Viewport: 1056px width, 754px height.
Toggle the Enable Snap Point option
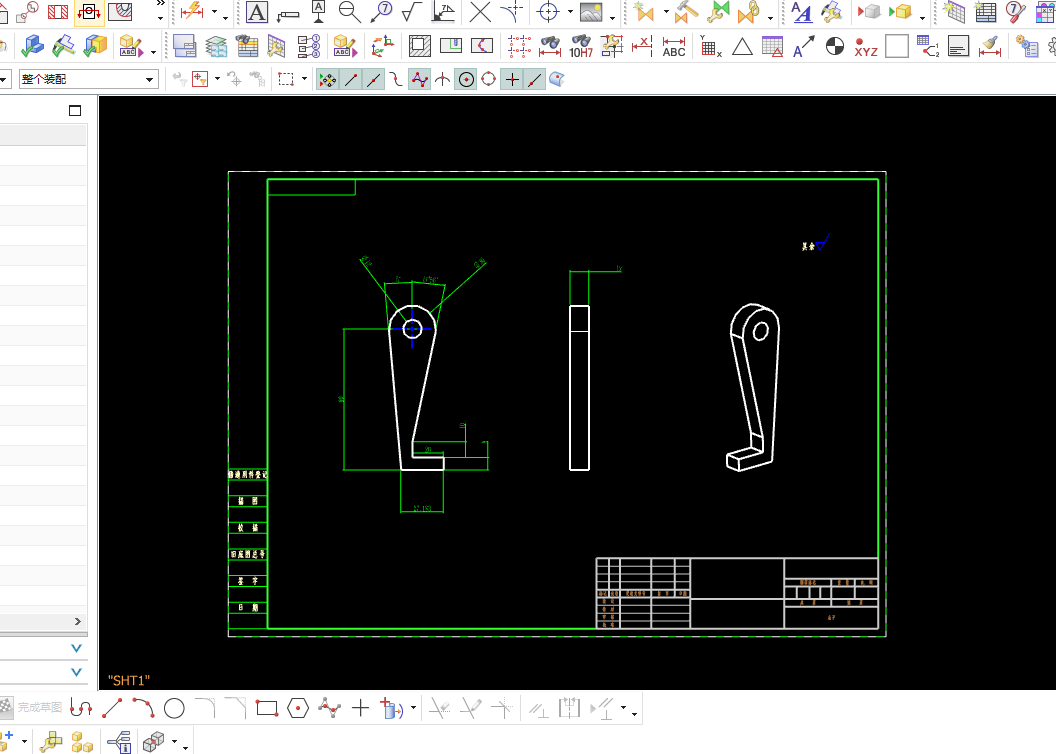pos(327,79)
